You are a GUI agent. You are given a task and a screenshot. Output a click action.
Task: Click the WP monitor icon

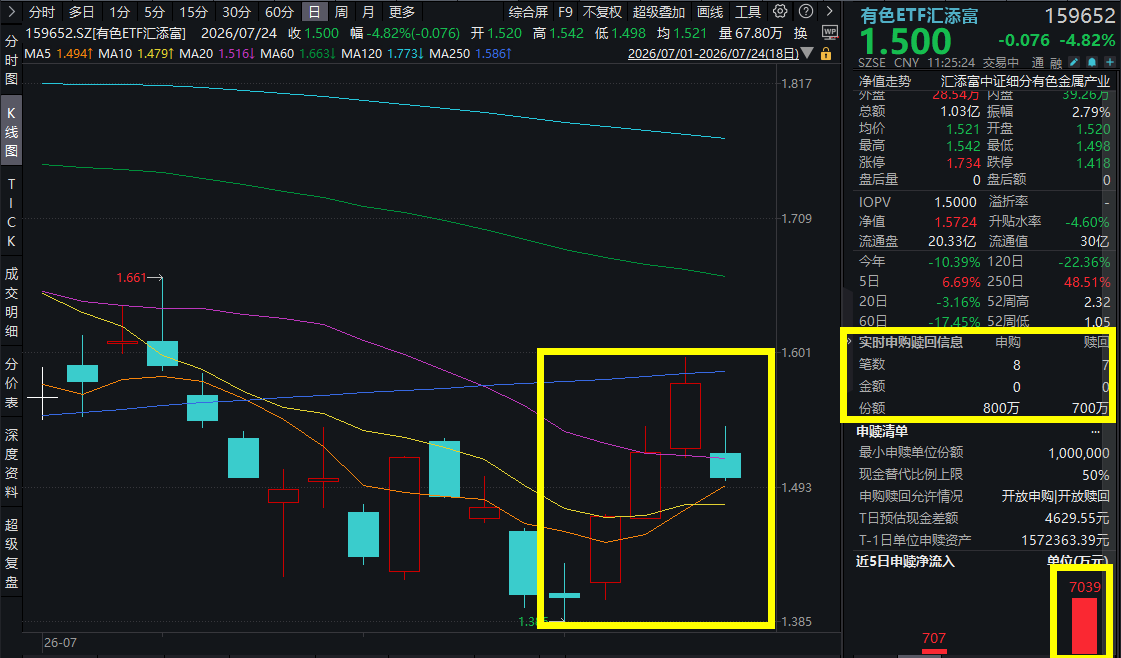(x=829, y=33)
